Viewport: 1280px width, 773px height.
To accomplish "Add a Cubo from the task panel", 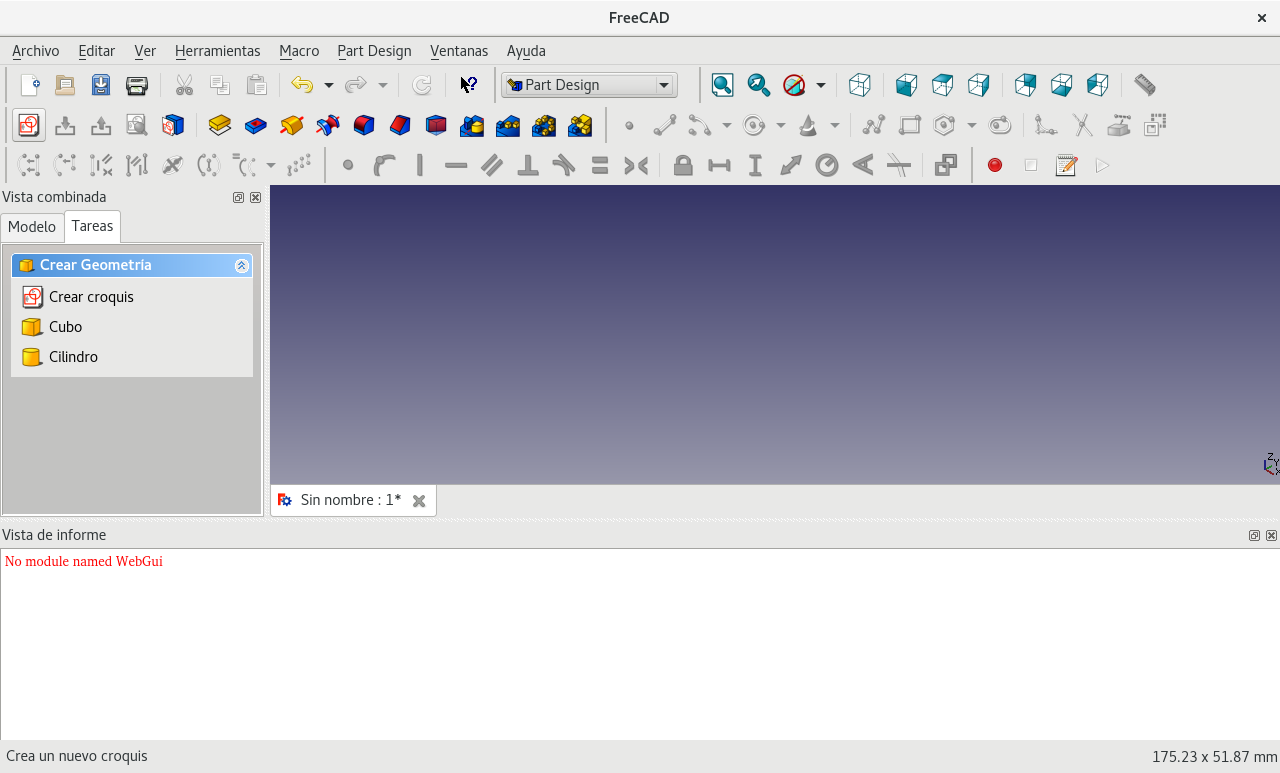I will click(x=52, y=327).
